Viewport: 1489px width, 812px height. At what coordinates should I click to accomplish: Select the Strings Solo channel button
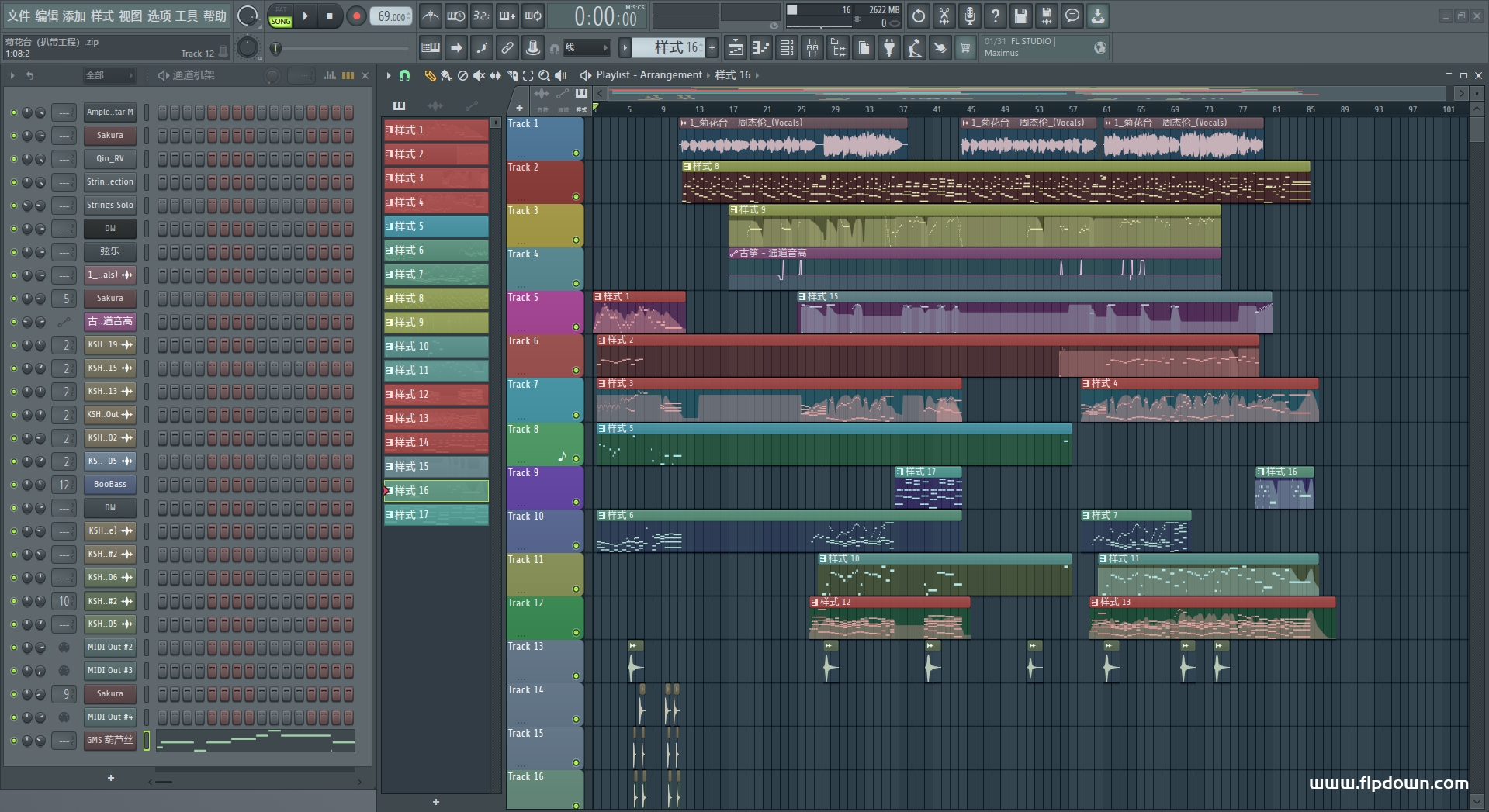pos(110,206)
